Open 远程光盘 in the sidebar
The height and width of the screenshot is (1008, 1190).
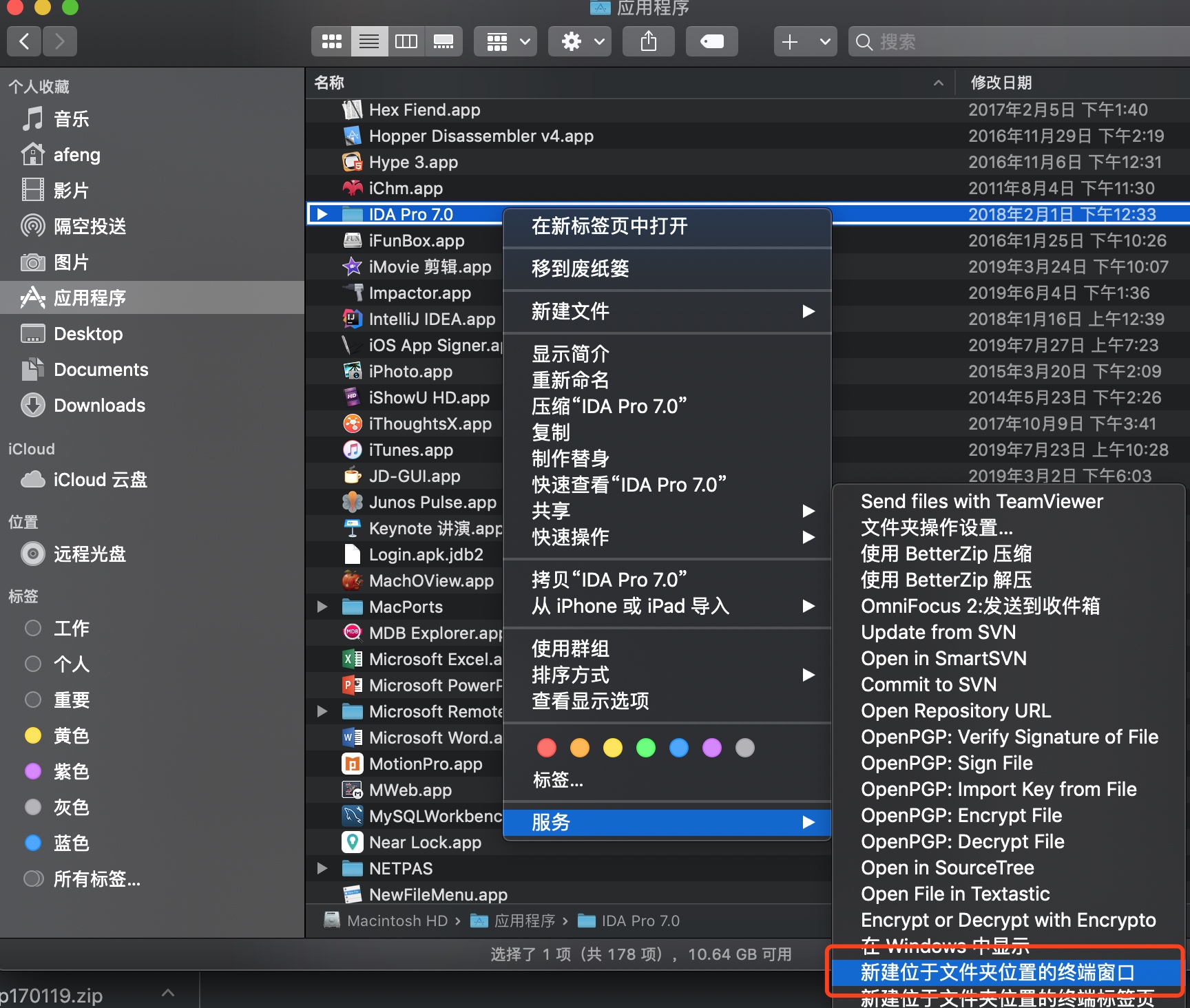click(x=152, y=554)
